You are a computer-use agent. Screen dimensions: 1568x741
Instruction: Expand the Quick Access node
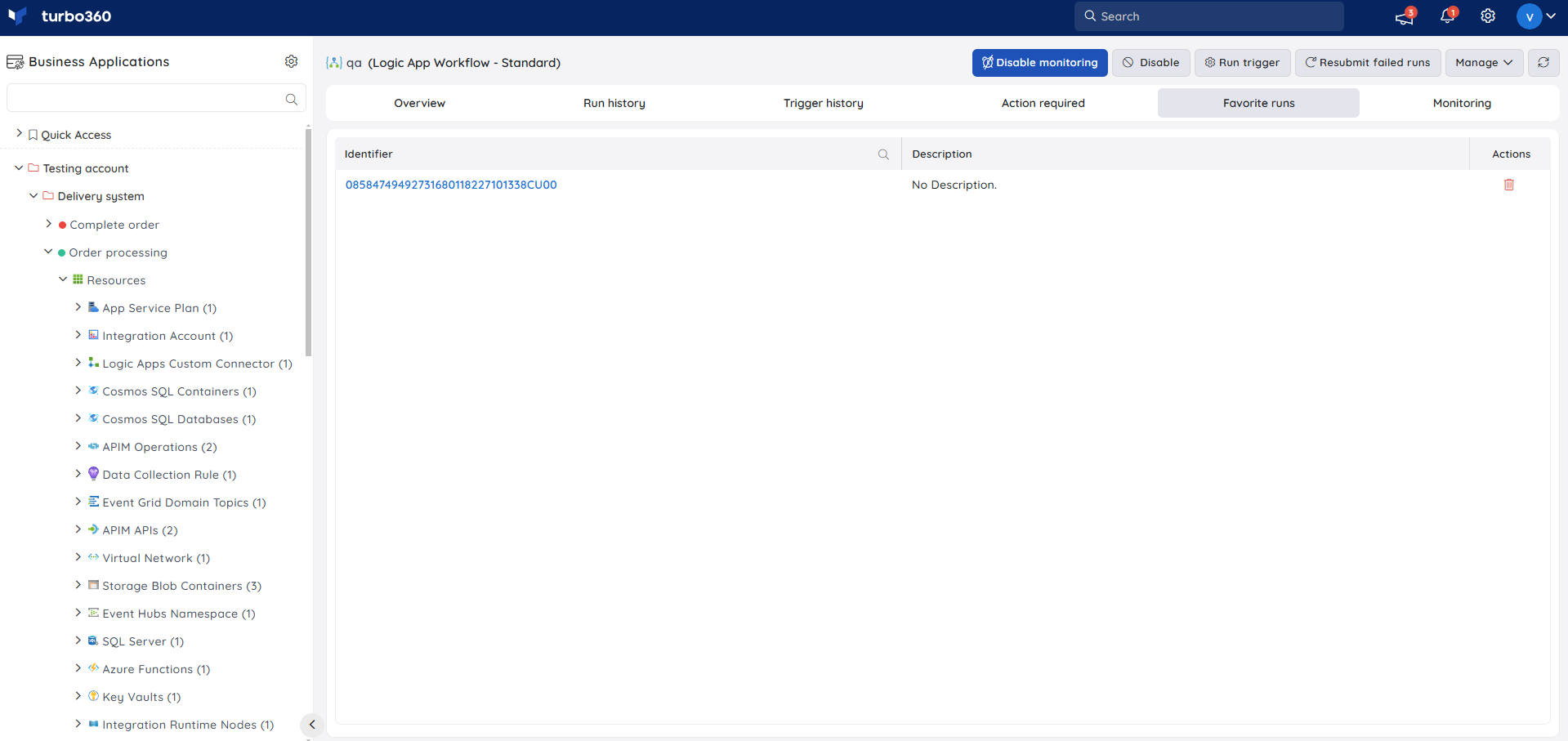19,133
